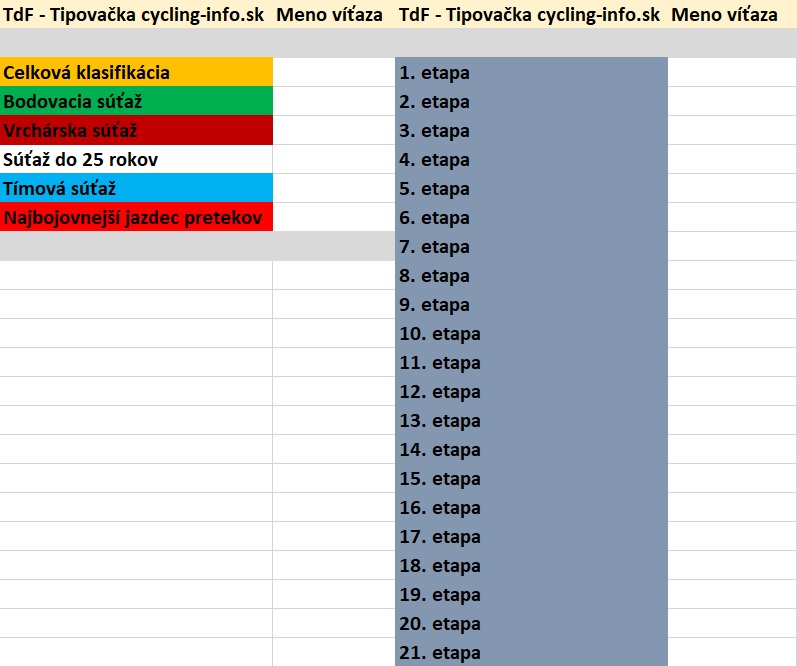Click the green Bodovacia súťaž cell
797x666 pixels.
click(x=136, y=102)
